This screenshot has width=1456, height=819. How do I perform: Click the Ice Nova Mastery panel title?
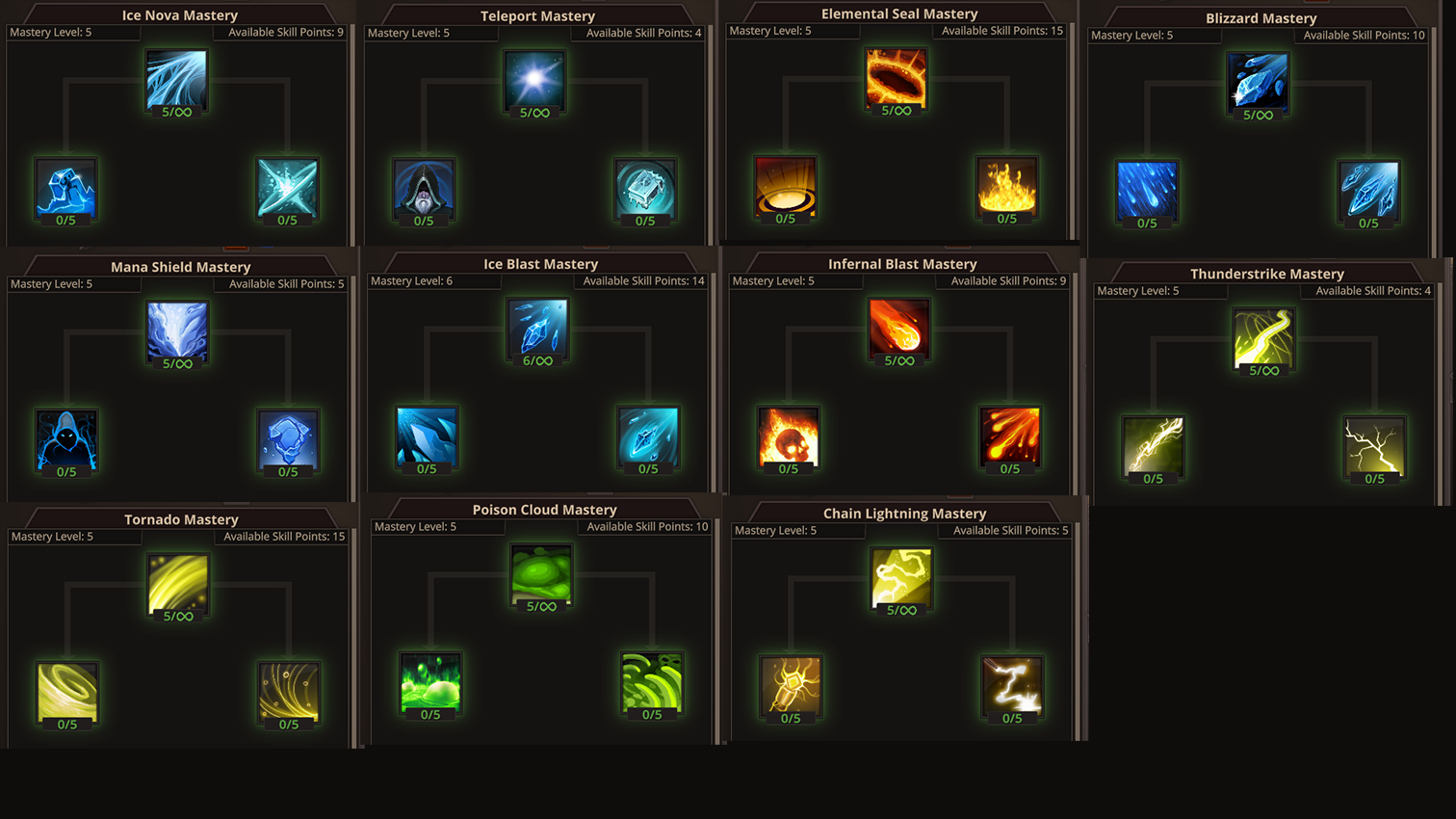180,15
